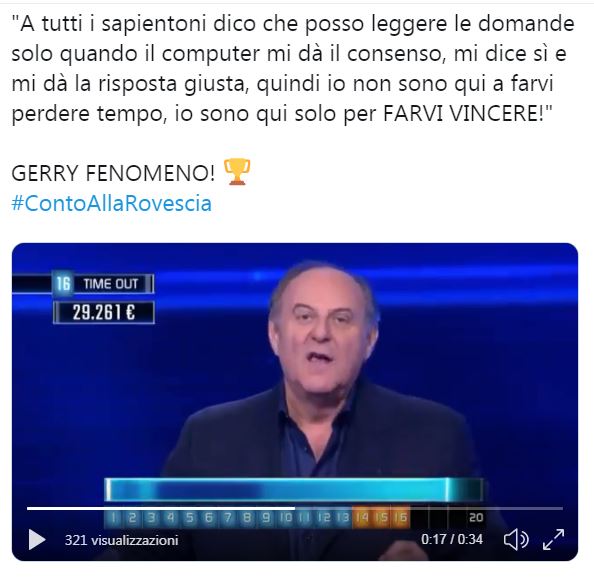Click the 321 visualizzazioni view count
This screenshot has height=586, width=594.
pyautogui.click(x=121, y=540)
